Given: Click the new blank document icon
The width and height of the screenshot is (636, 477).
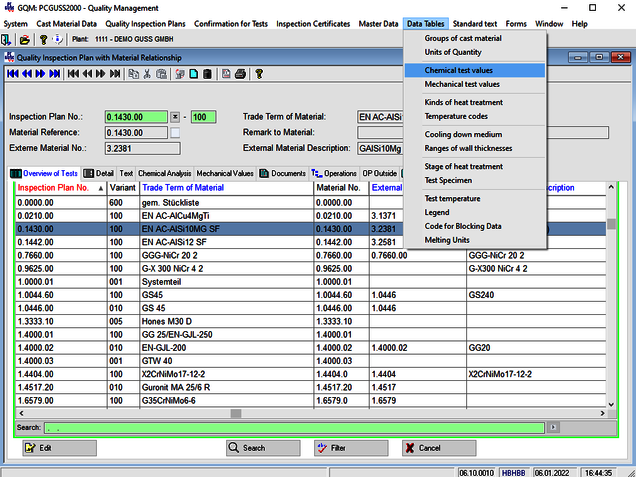Looking at the screenshot, I should [192, 73].
